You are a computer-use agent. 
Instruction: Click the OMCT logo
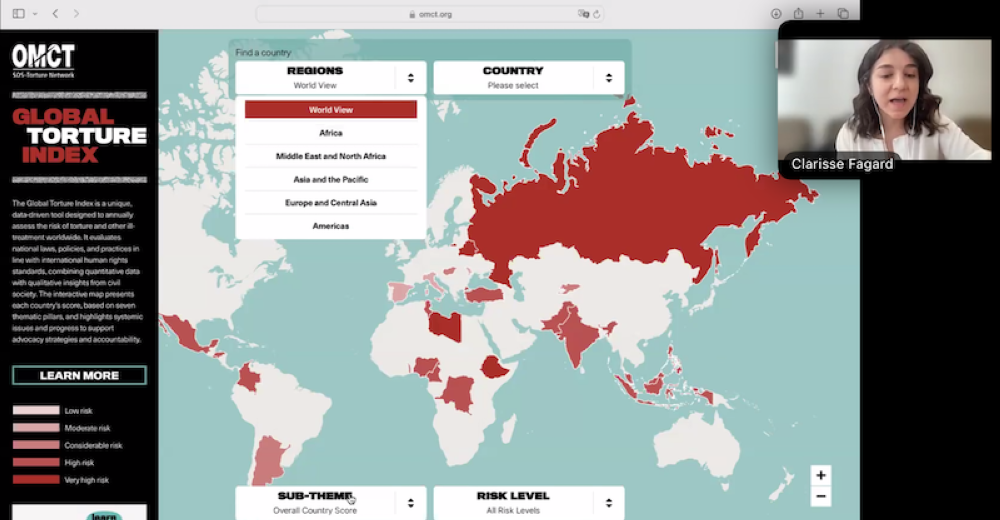pos(43,61)
